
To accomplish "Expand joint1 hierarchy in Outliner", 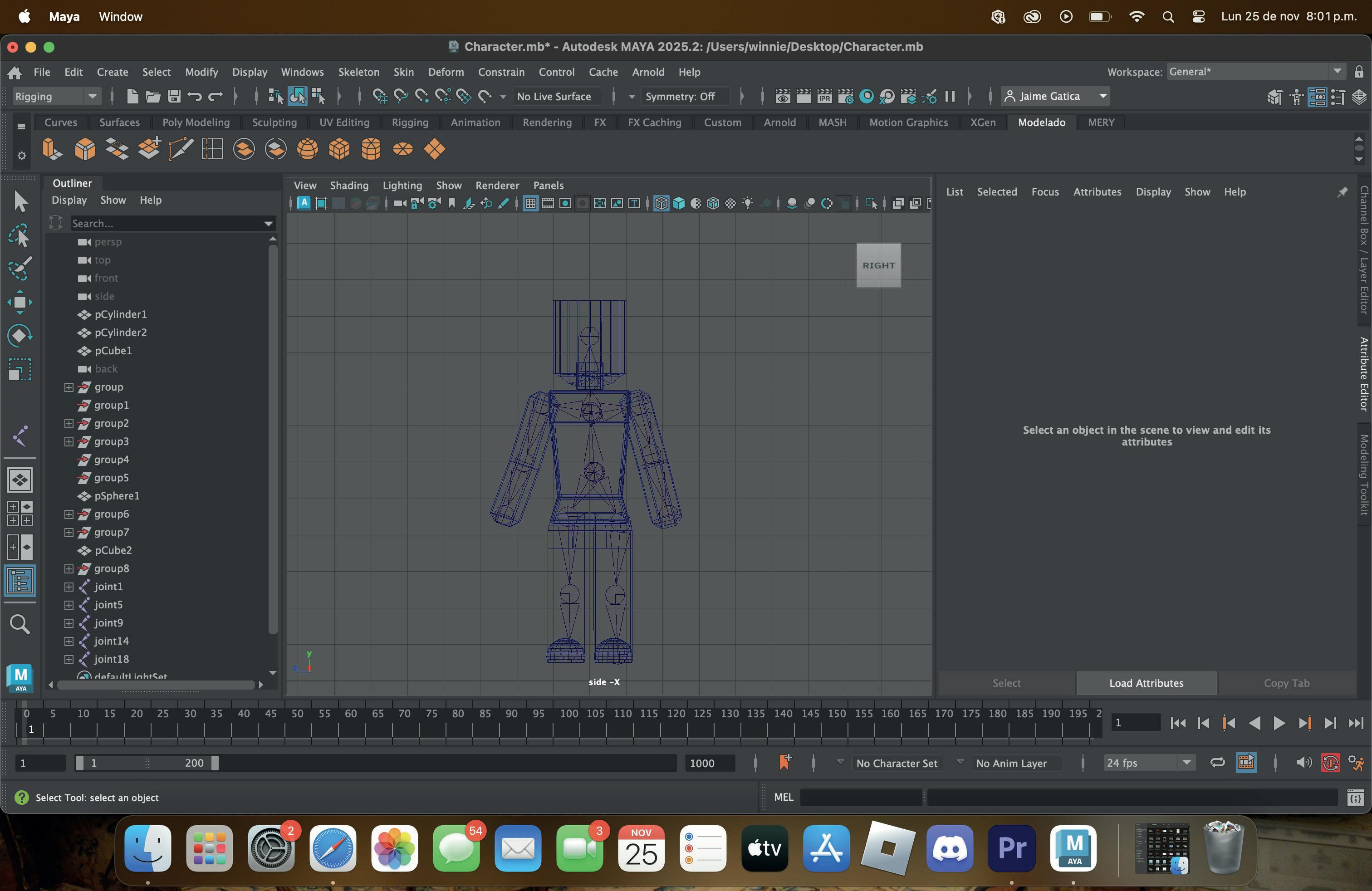I will (x=69, y=587).
